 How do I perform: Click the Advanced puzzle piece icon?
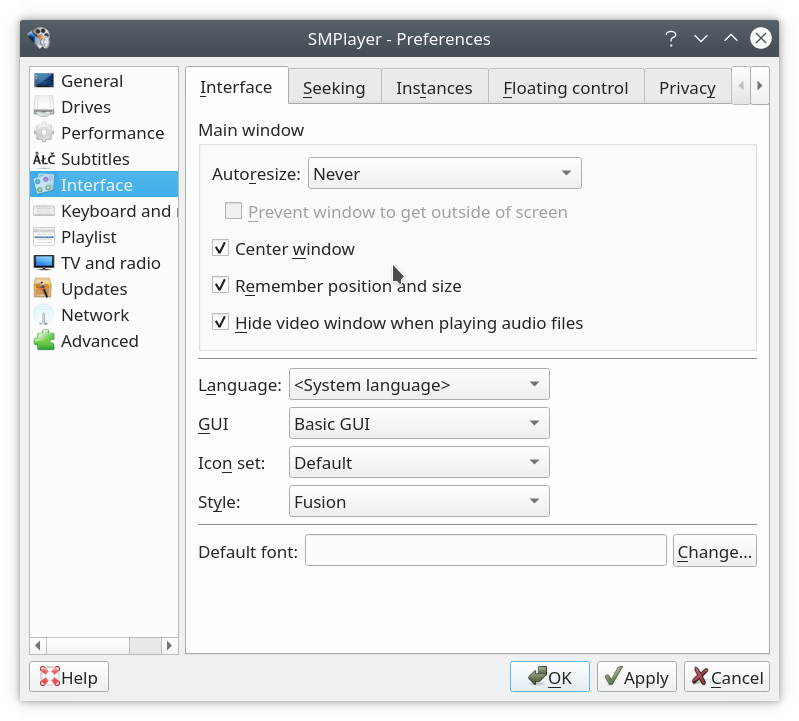coord(44,341)
